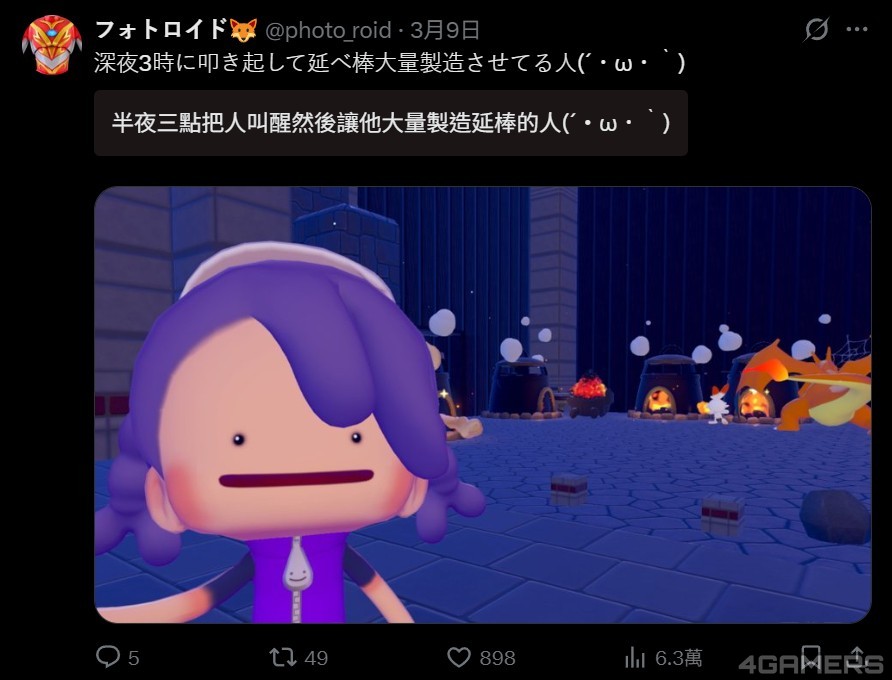Click the orange Charizard in the image

[813, 386]
